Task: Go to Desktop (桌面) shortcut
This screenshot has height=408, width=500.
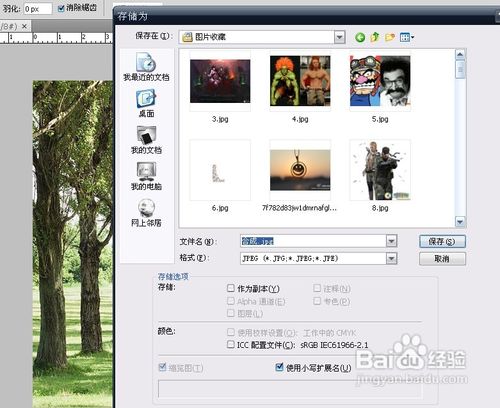Action: [146, 103]
